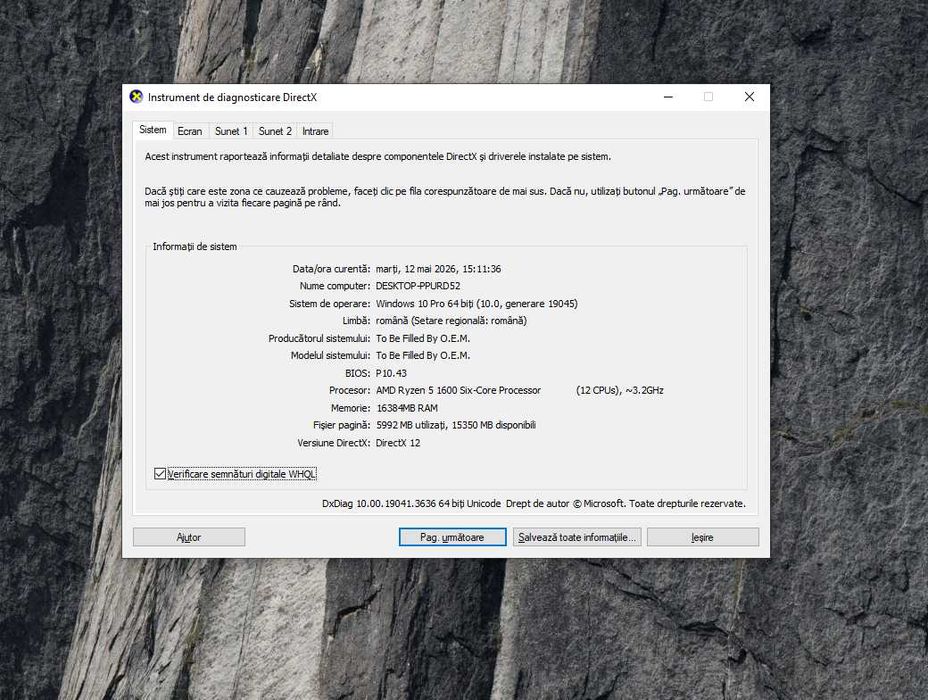928x700 pixels.
Task: Click the DirectX diagnostic icon in title bar
Action: [136, 97]
